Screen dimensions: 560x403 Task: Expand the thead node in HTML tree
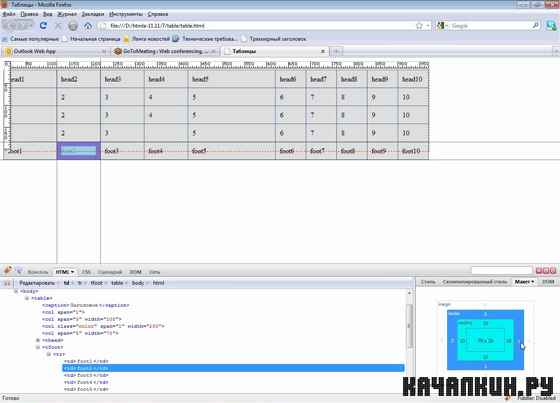pyautogui.click(x=38, y=340)
